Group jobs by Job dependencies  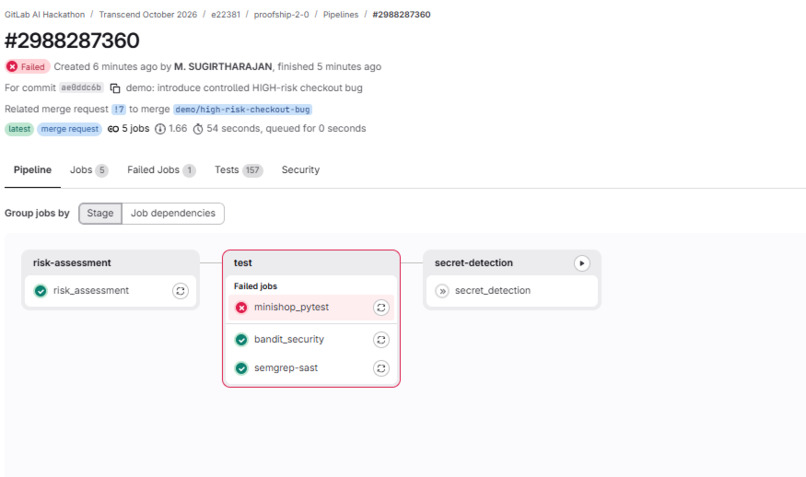[173, 213]
